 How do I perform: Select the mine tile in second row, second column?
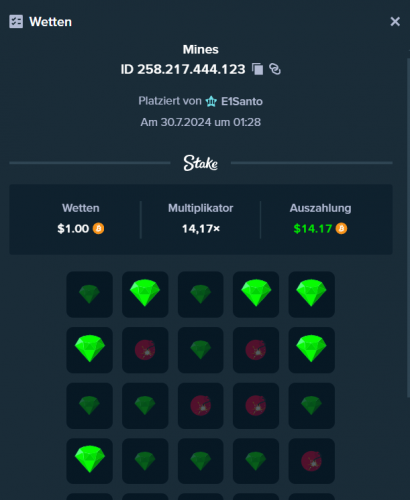tap(145, 350)
